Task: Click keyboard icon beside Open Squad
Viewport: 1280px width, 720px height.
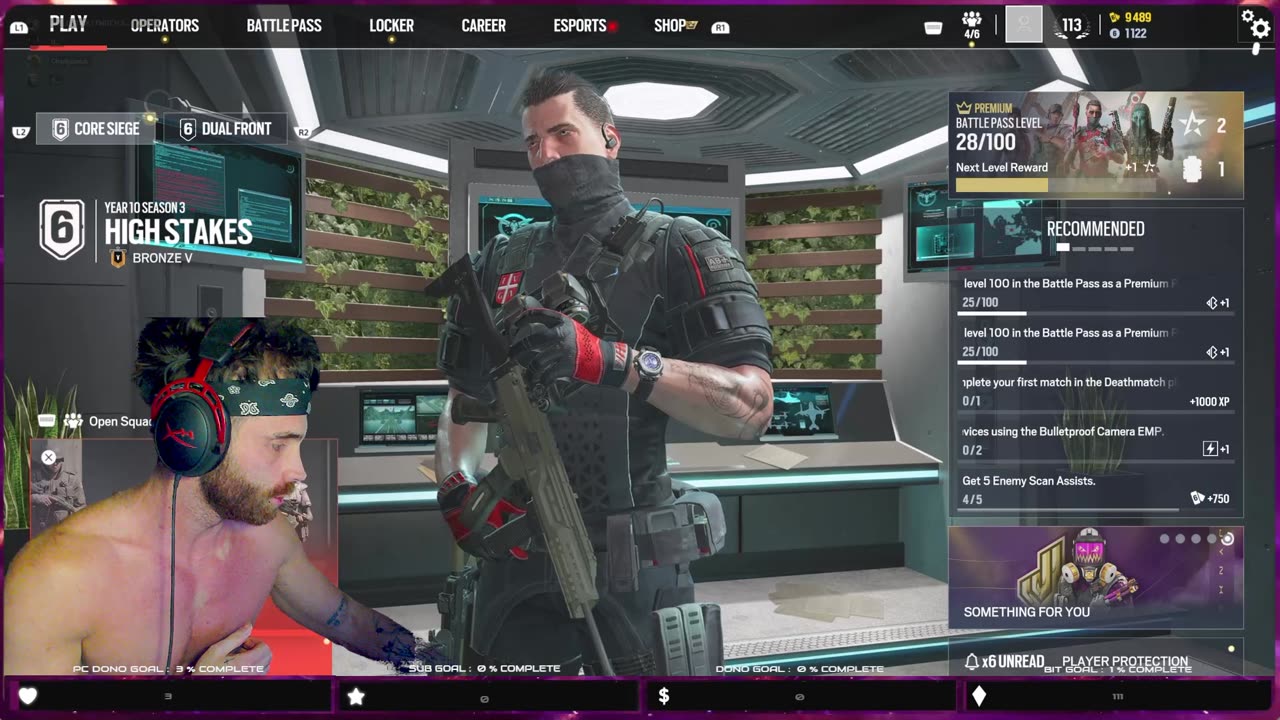Action: [46, 421]
